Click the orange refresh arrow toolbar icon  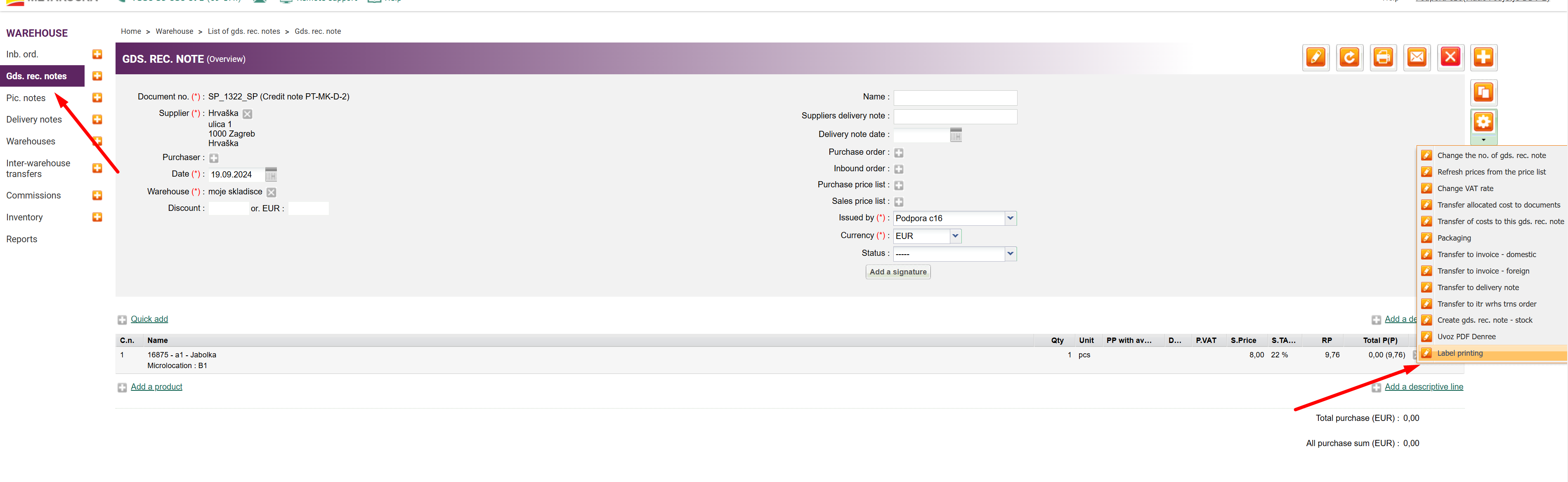click(1349, 58)
